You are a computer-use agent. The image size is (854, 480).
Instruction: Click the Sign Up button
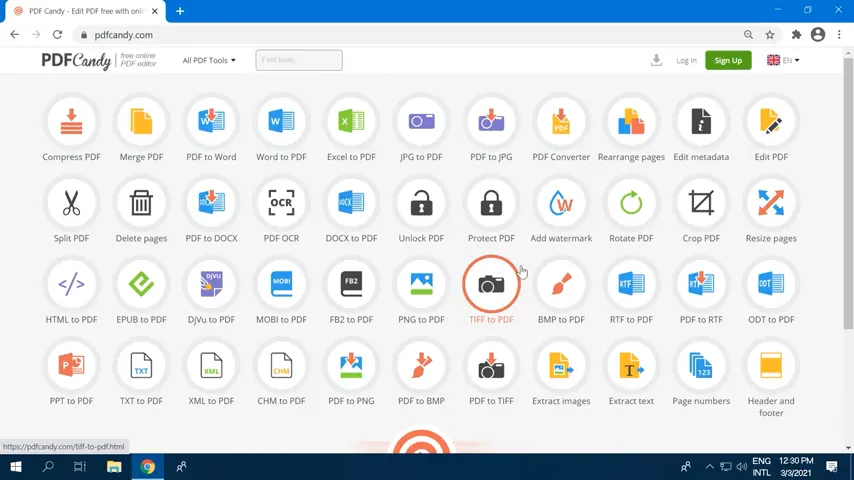[728, 60]
